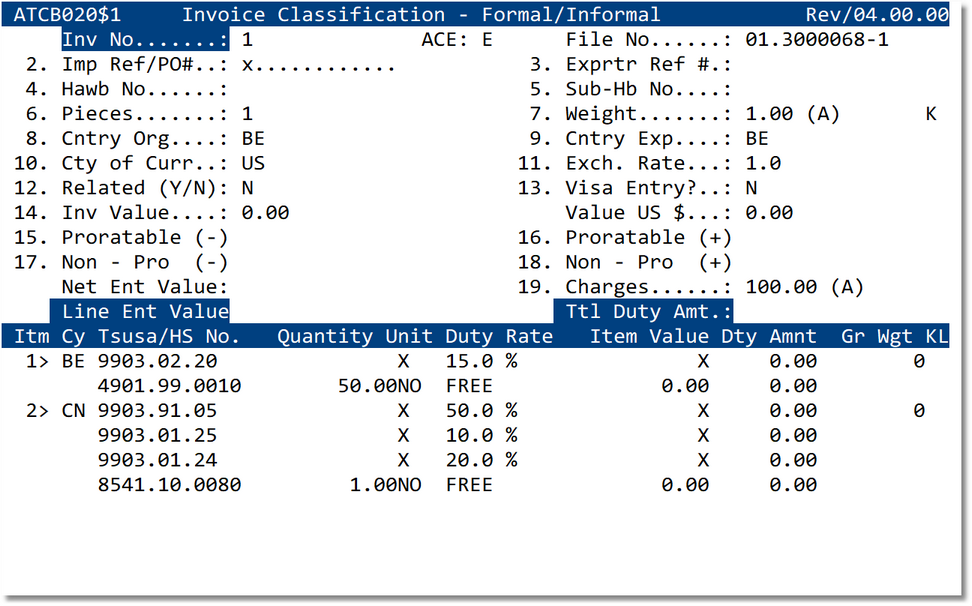Click tariff number 8541.10.0080
The height and width of the screenshot is (606, 972).
click(x=169, y=485)
